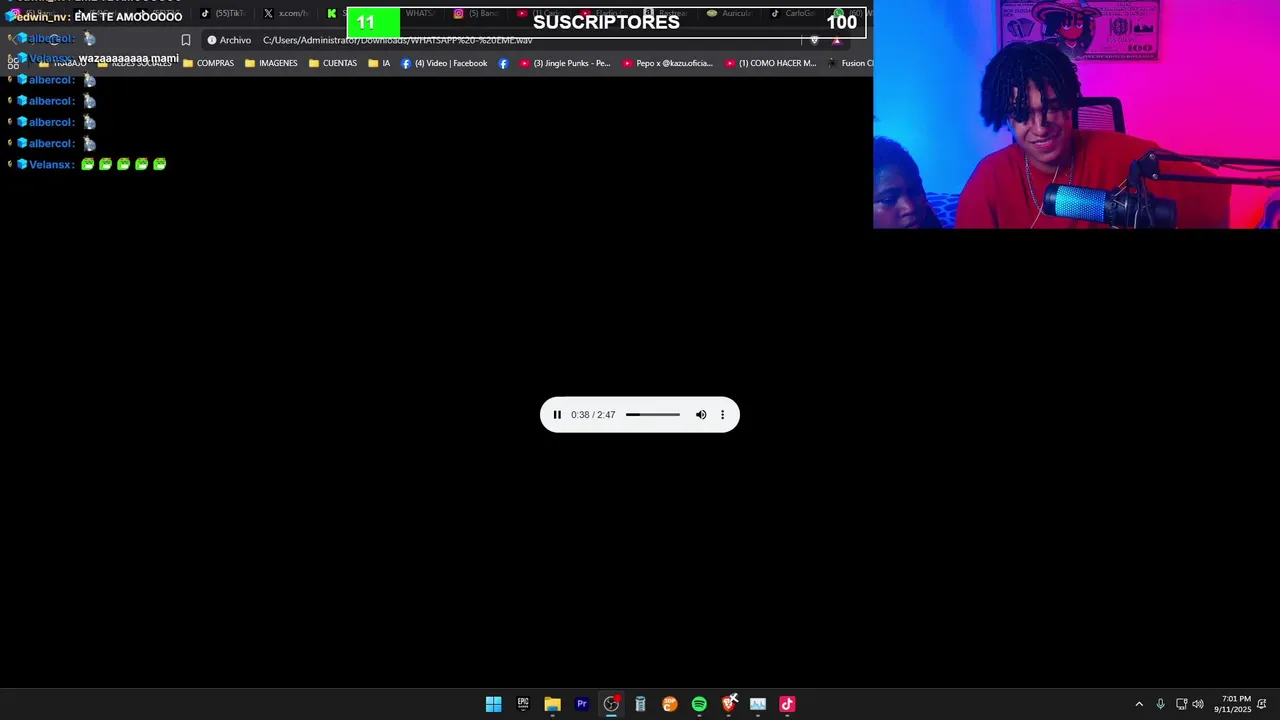The image size is (1280, 720).
Task: Click the 0:38 / 2:47 time display
Action: point(593,415)
